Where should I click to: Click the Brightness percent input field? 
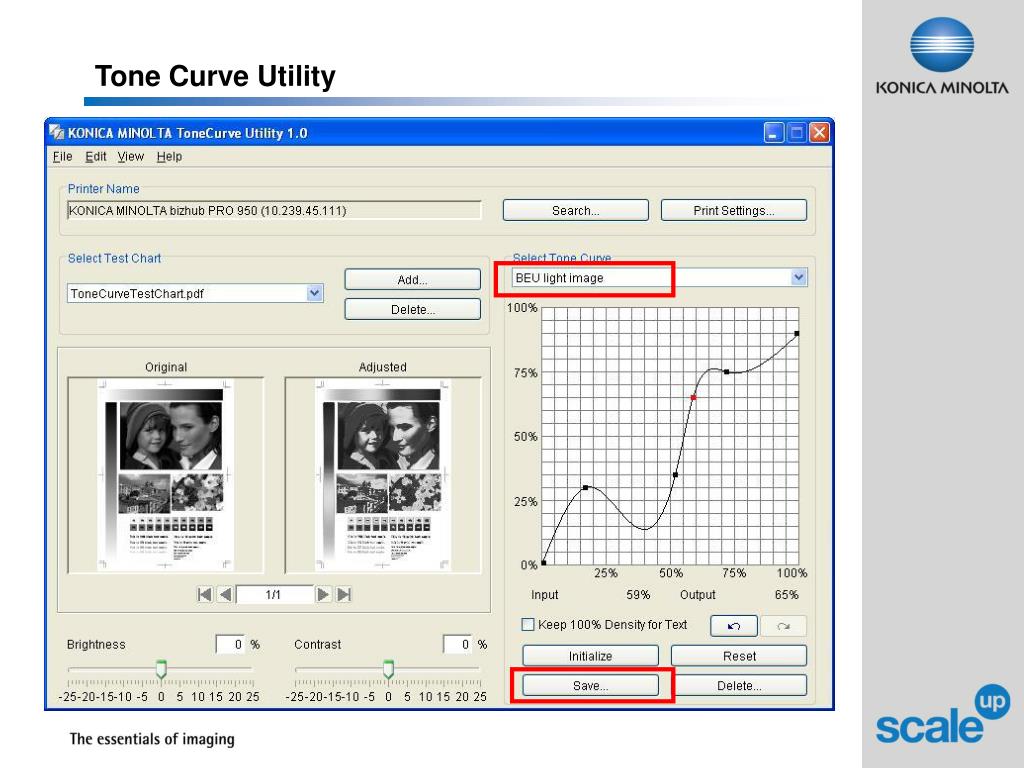tap(230, 644)
